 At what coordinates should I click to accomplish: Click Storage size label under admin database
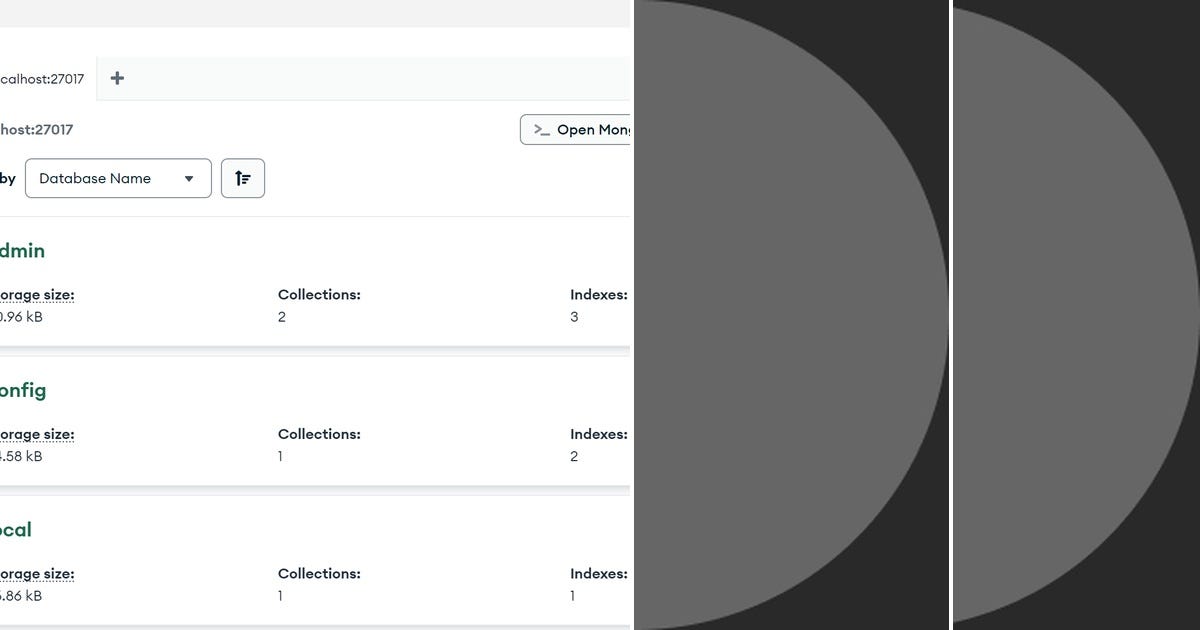38,294
